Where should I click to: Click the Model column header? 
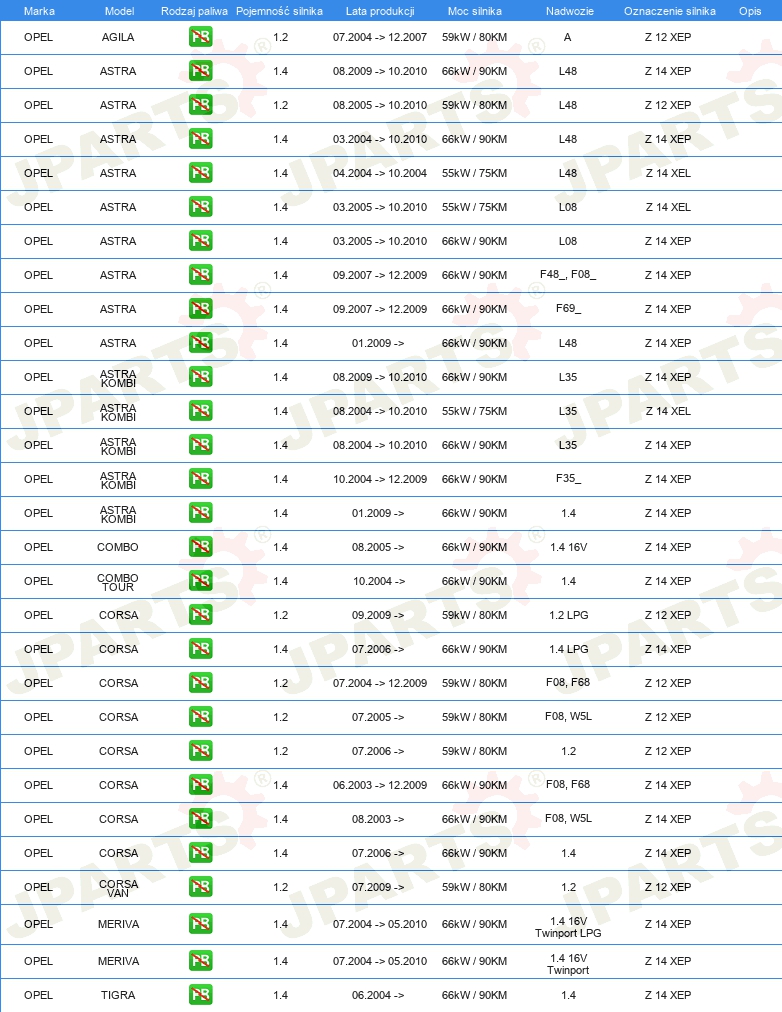pyautogui.click(x=119, y=11)
